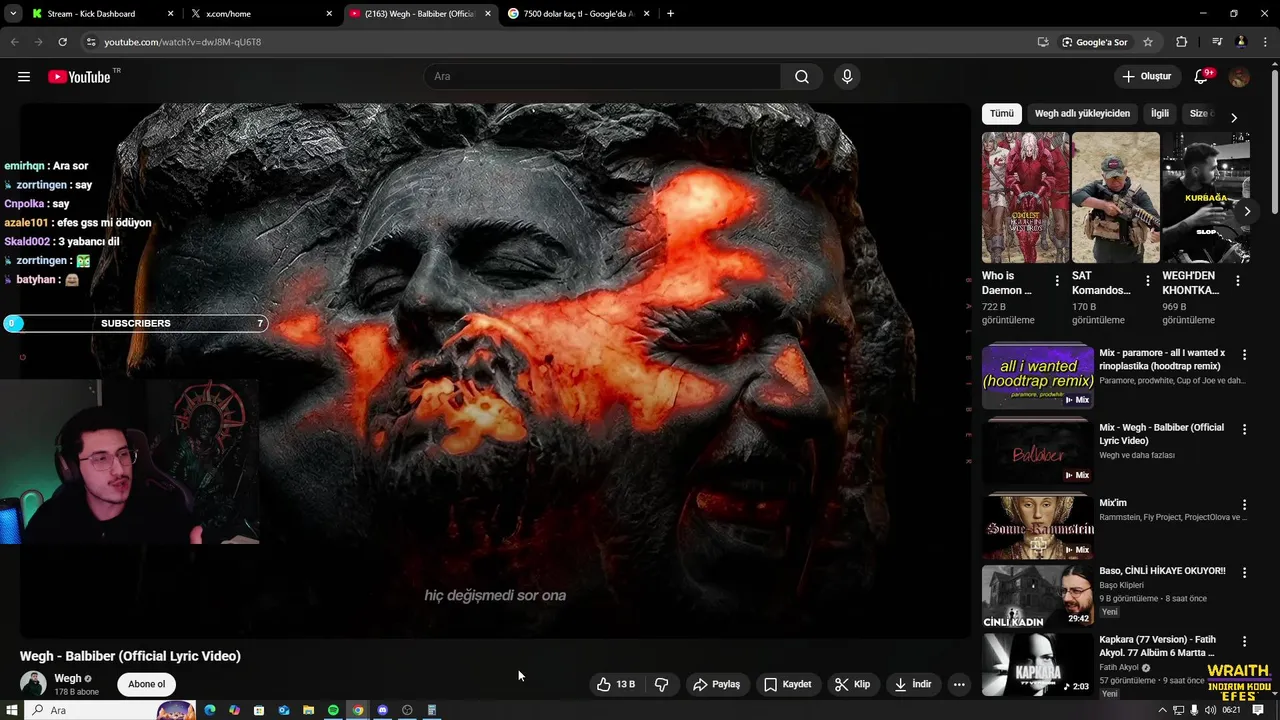Click the search magnifier button

click(x=802, y=77)
